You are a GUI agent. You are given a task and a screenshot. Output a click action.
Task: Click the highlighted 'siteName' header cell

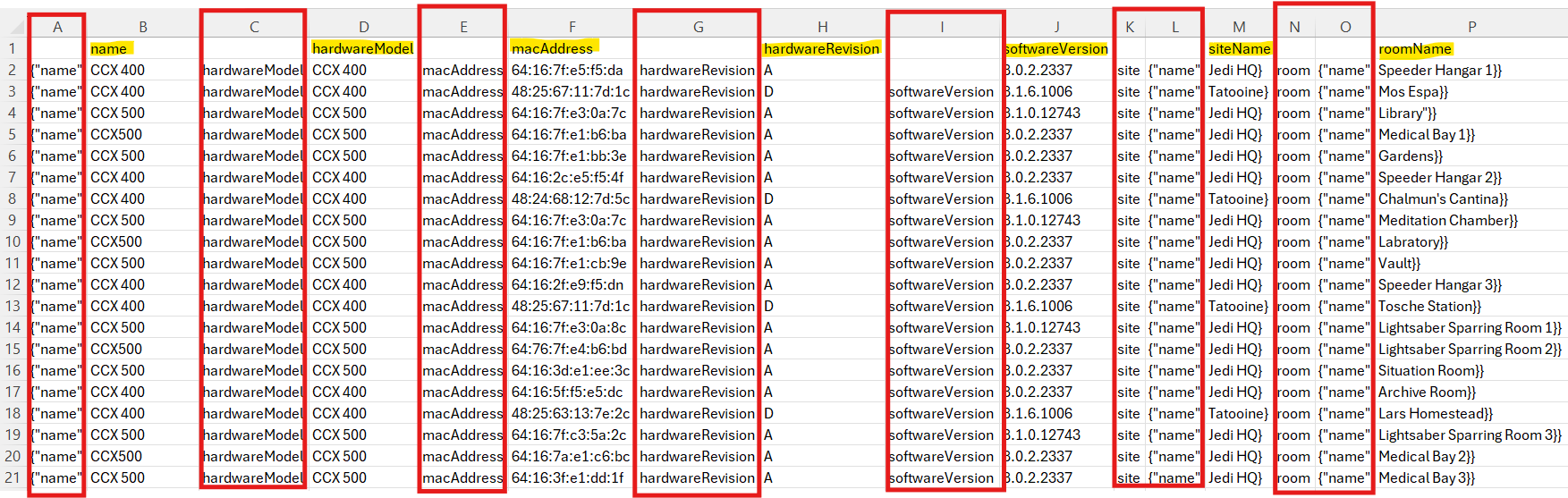click(x=1239, y=48)
